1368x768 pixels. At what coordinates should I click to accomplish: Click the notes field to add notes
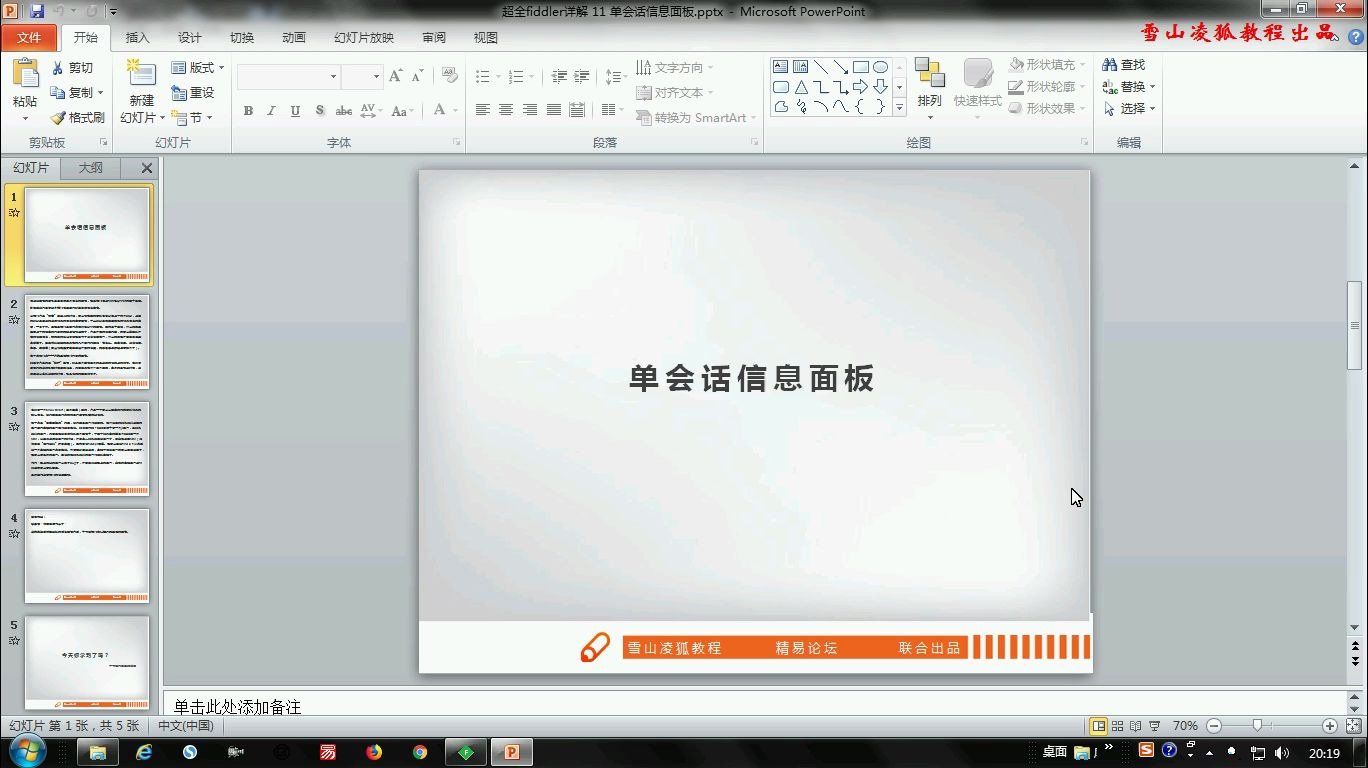pos(755,706)
